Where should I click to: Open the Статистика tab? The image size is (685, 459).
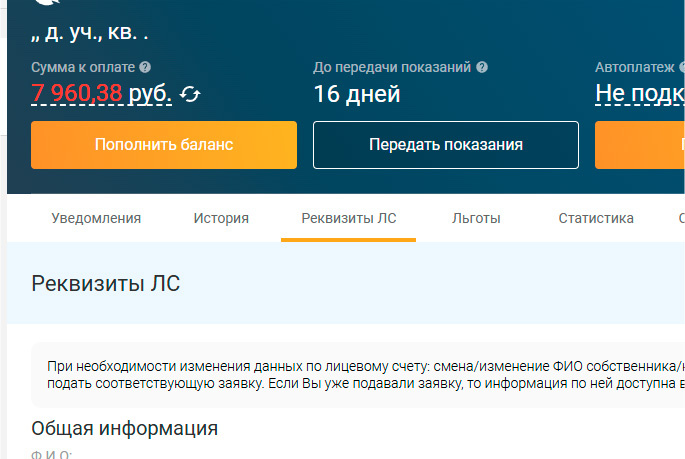[596, 218]
